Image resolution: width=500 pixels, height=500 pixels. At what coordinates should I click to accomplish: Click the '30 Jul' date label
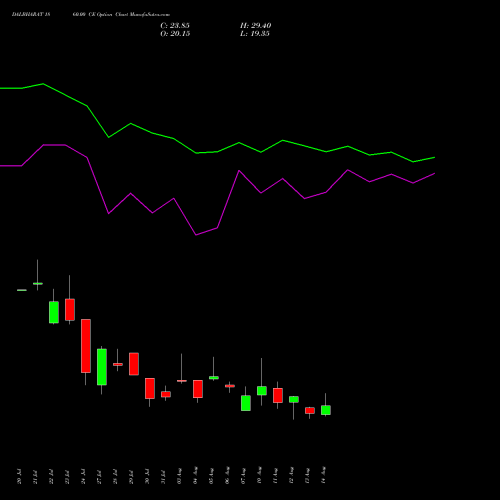tap(147, 477)
